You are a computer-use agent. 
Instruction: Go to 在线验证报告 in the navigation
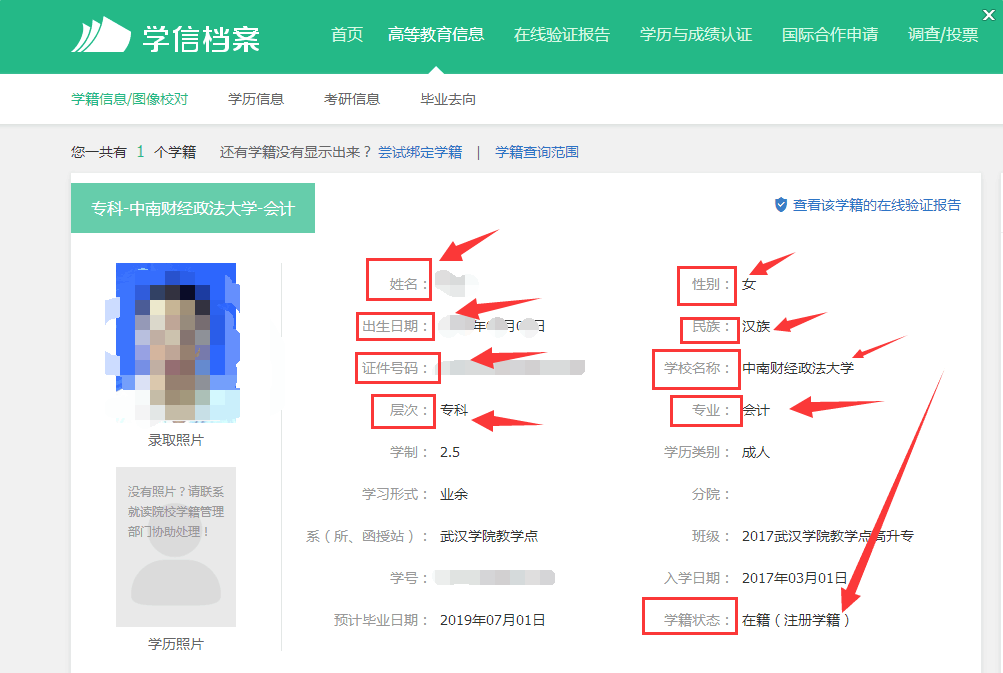(x=562, y=35)
